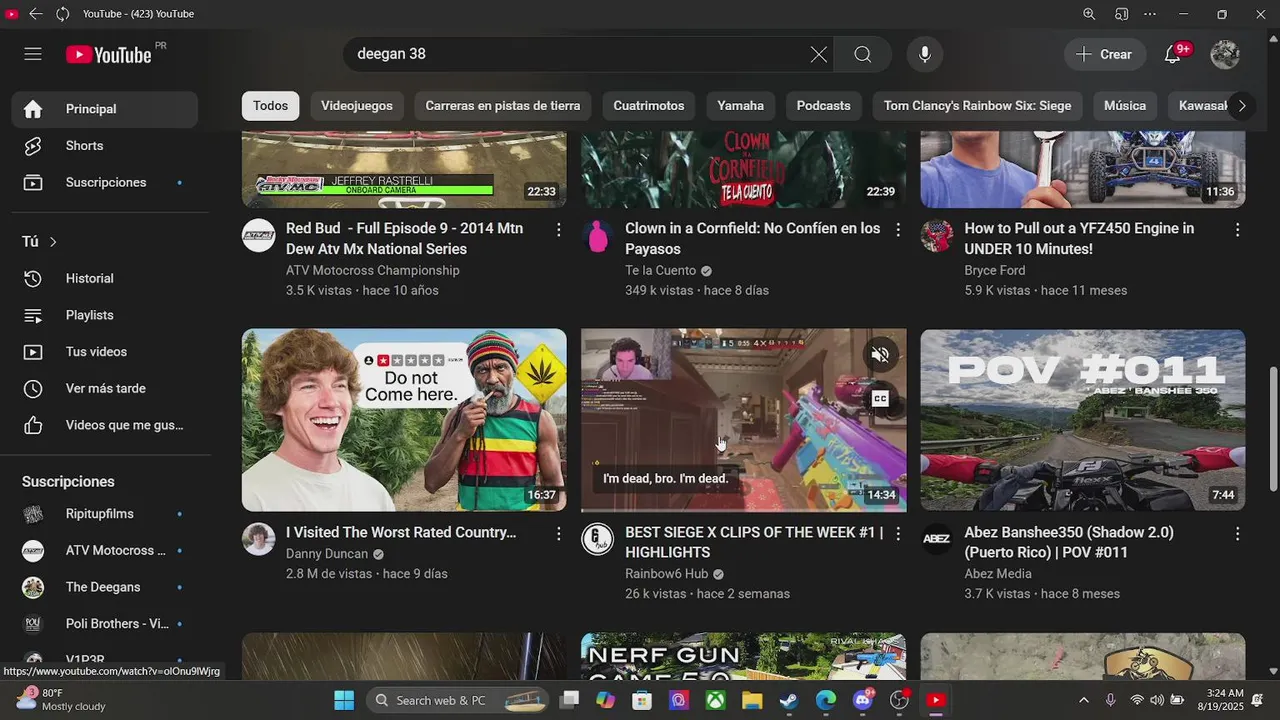Screen dimensions: 1280x720
Task: Open Ver más tarde in sidebar
Action: pyautogui.click(x=105, y=389)
